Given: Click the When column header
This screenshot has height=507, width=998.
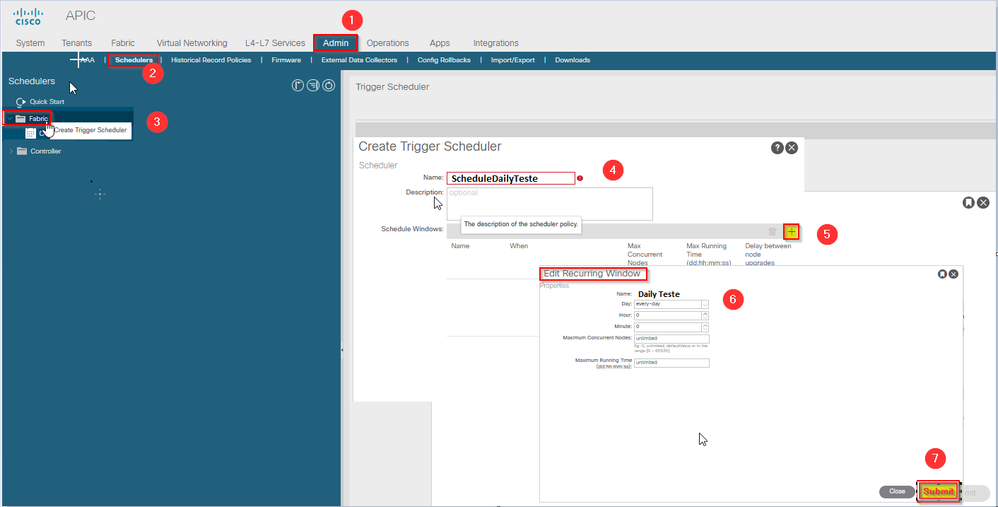Looking at the screenshot, I should [x=519, y=246].
